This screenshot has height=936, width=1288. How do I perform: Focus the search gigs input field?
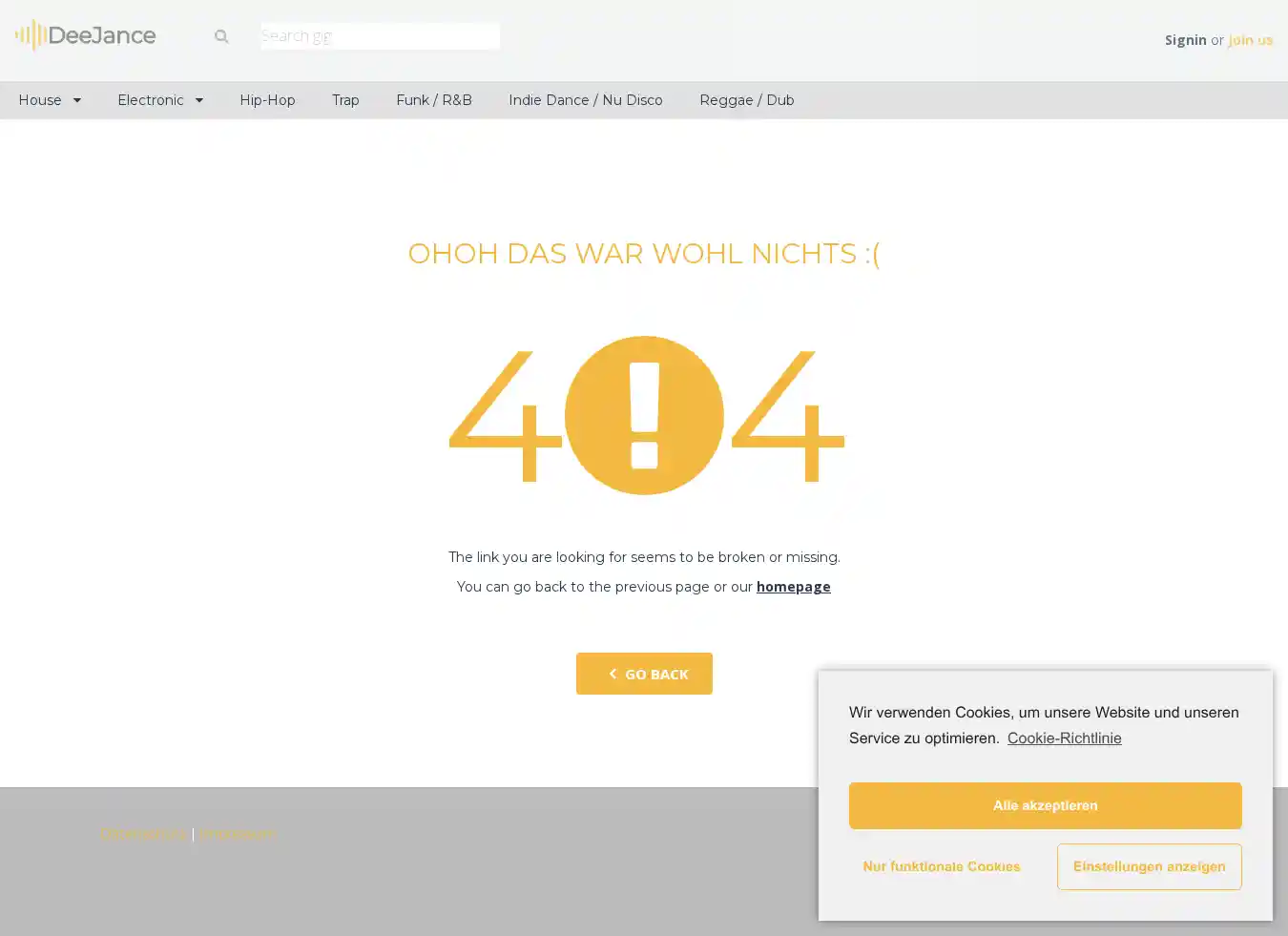pyautogui.click(x=380, y=36)
